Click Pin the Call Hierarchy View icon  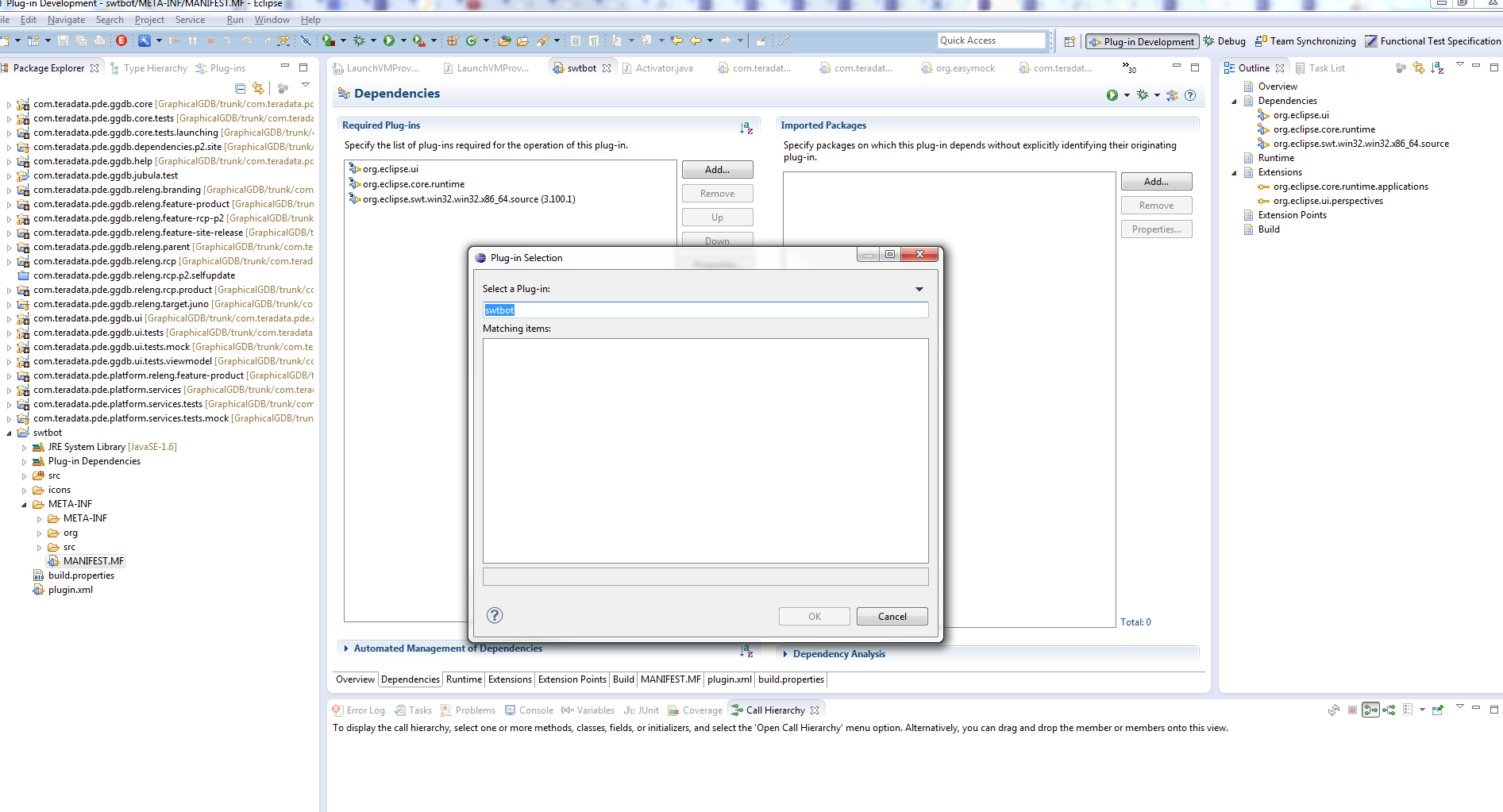click(1438, 710)
